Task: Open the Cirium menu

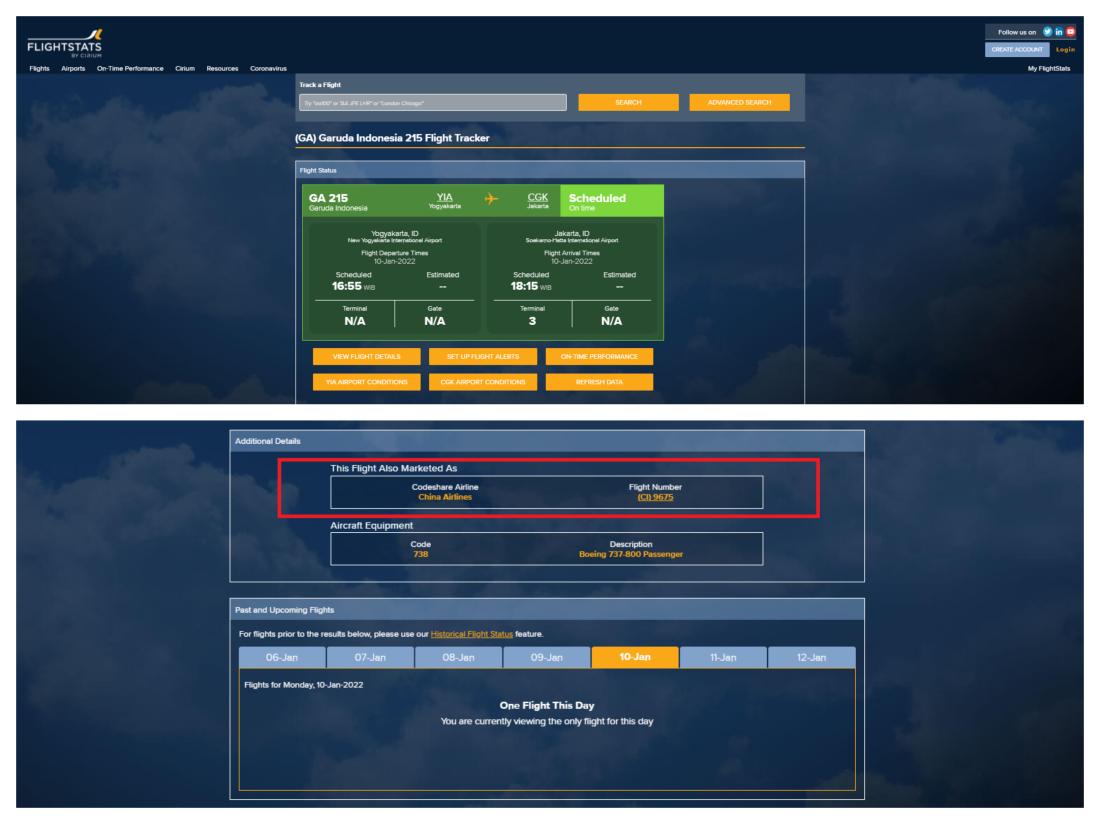Action: pyautogui.click(x=185, y=69)
